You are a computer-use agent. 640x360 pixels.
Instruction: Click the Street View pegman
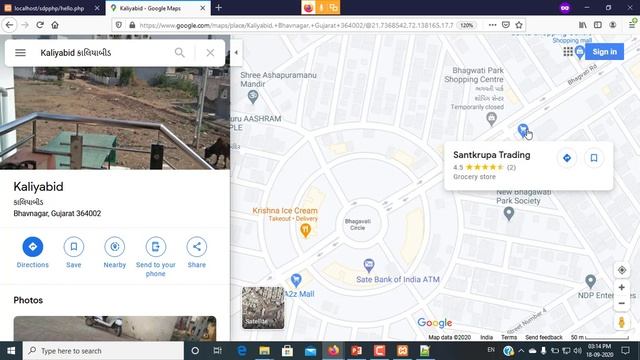coord(622,322)
